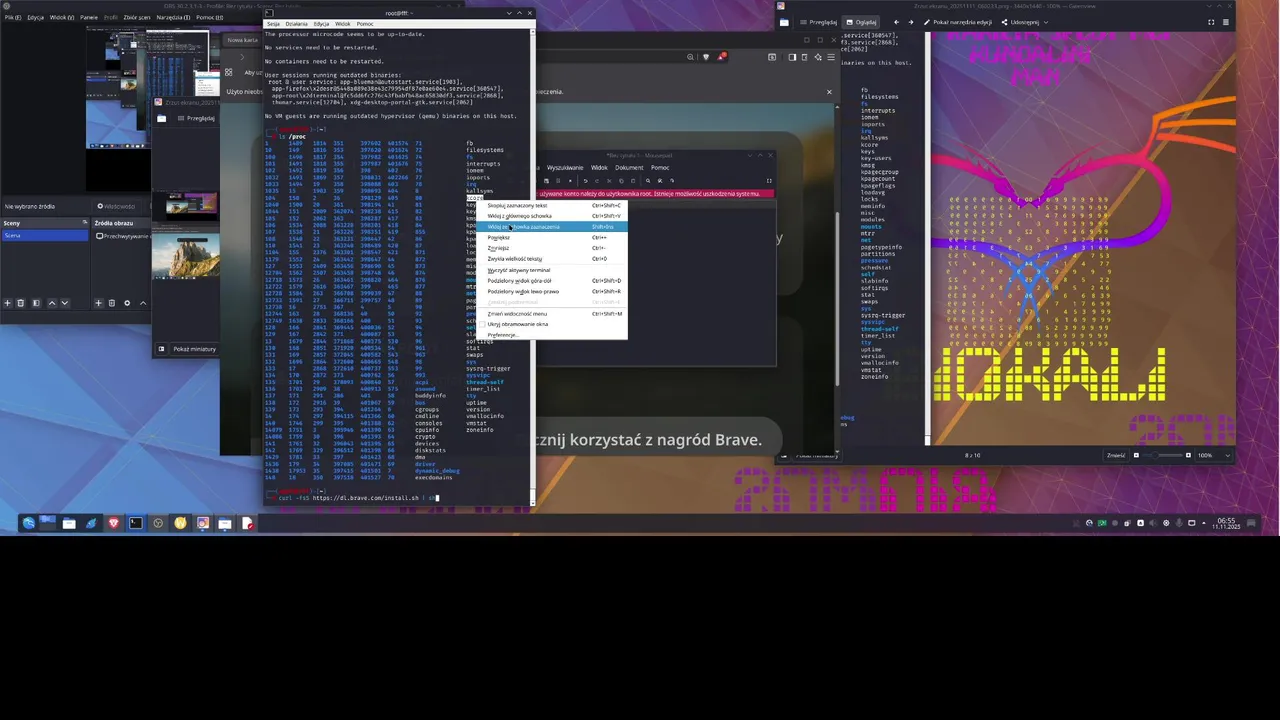1280x720 pixels.
Task: Open source properties gear in OBS
Action: (127, 303)
